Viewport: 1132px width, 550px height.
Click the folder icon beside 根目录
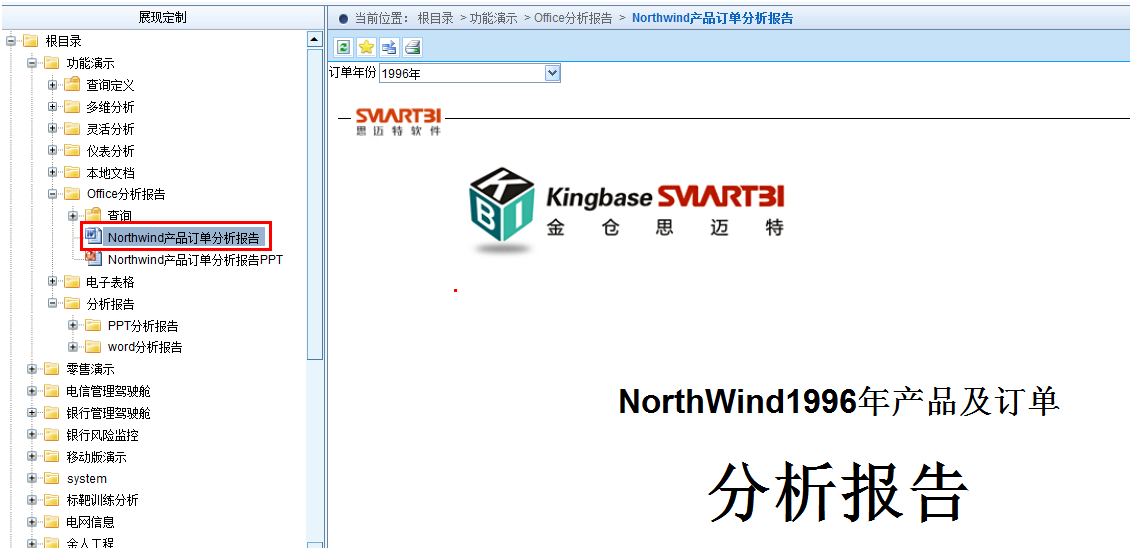[x=30, y=41]
